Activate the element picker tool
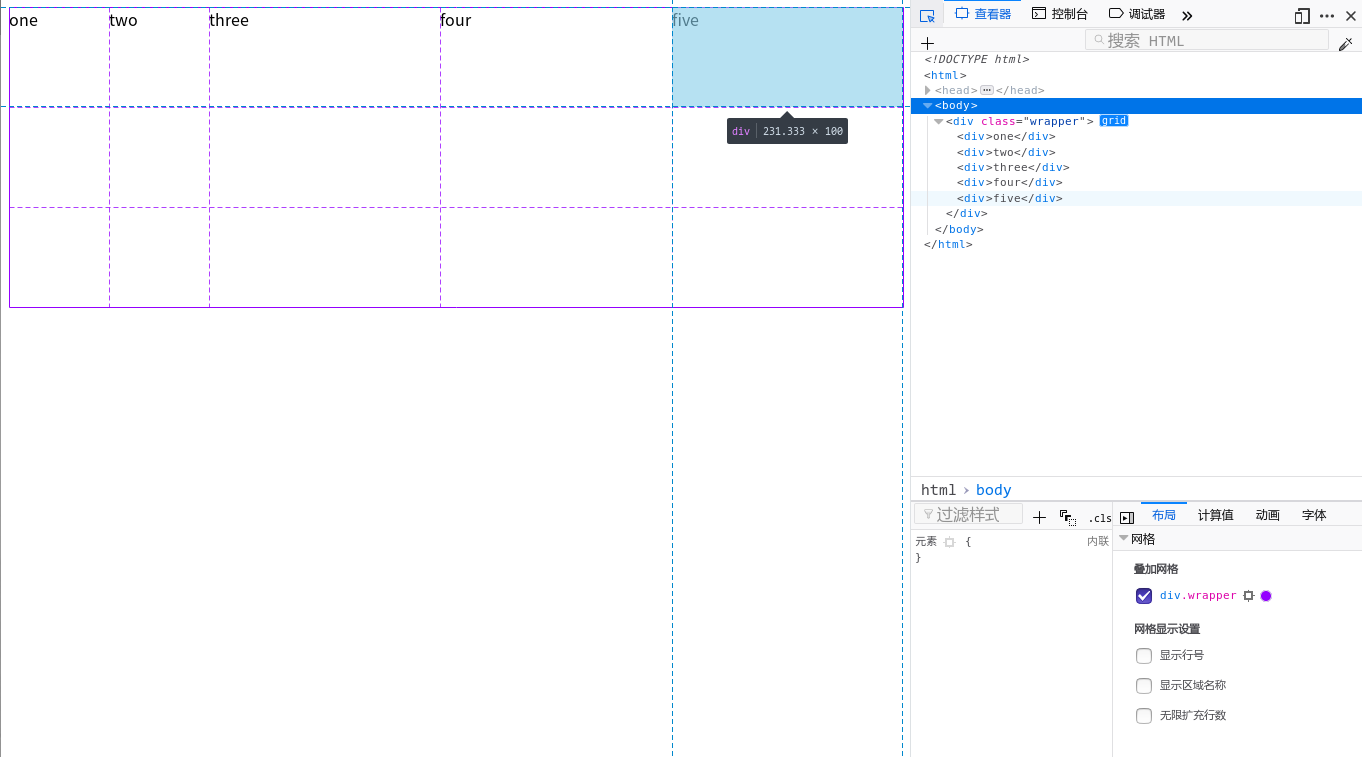 (x=927, y=15)
